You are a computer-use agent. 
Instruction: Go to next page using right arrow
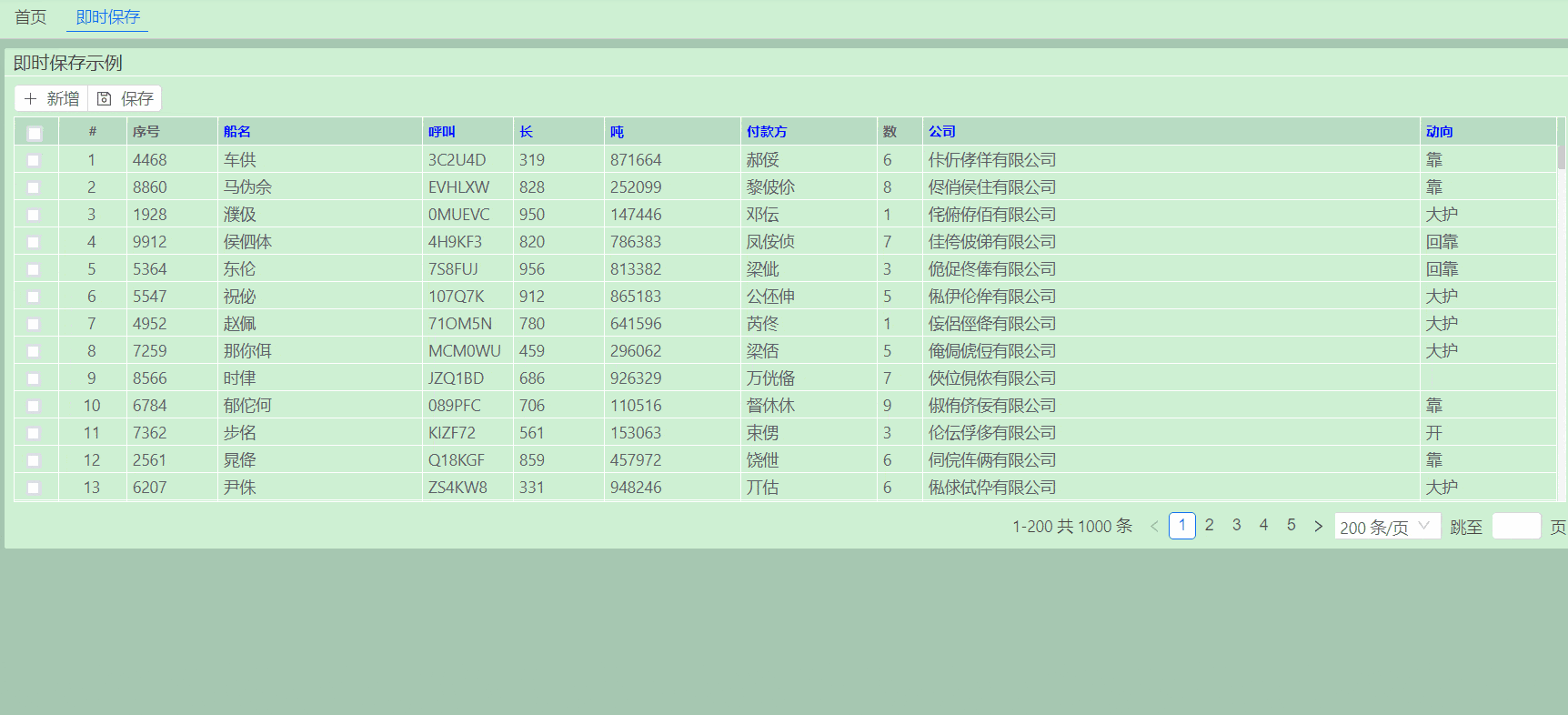point(1318,526)
